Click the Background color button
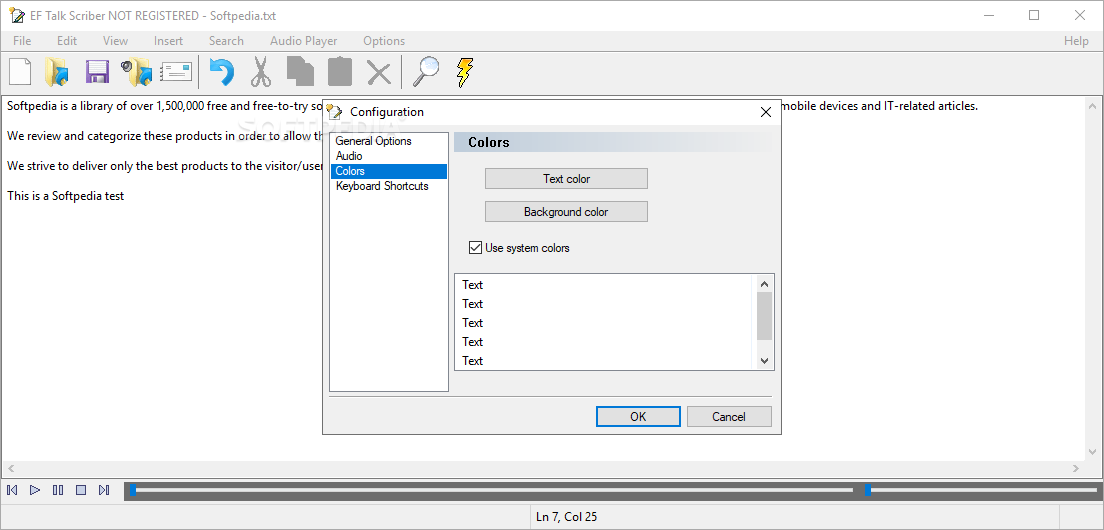The width and height of the screenshot is (1104, 530). (566, 212)
